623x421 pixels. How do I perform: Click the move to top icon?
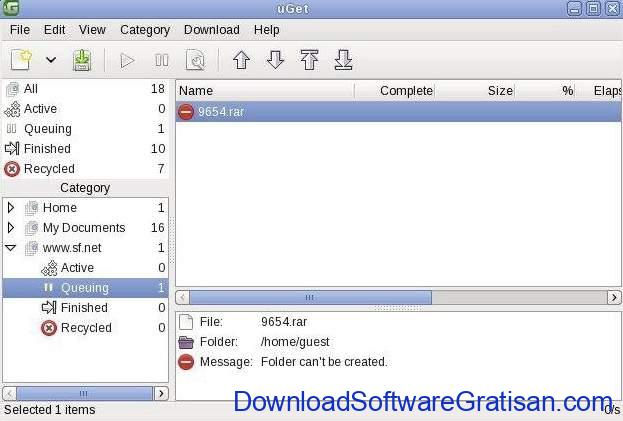[309, 60]
